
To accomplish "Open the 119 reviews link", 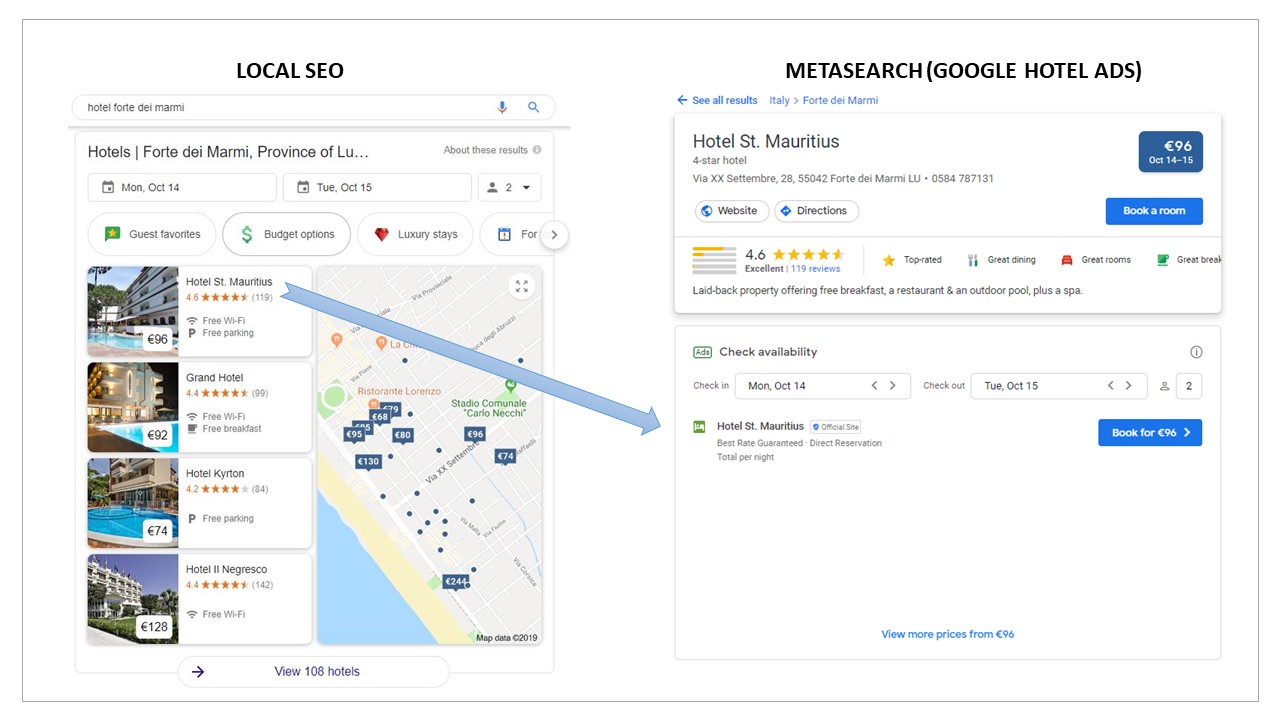I will (x=815, y=269).
